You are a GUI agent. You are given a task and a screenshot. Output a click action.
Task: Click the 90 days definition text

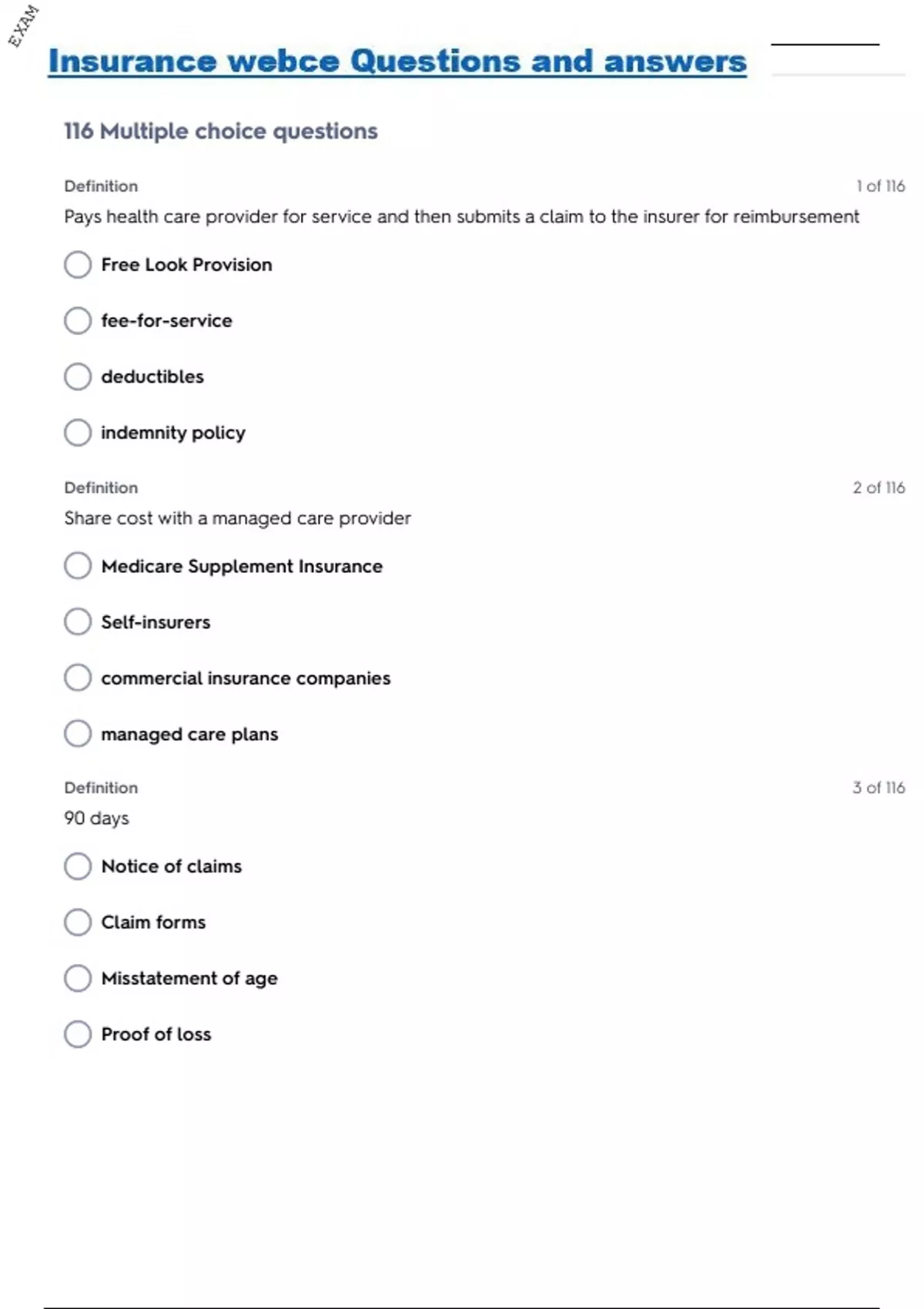(97, 819)
